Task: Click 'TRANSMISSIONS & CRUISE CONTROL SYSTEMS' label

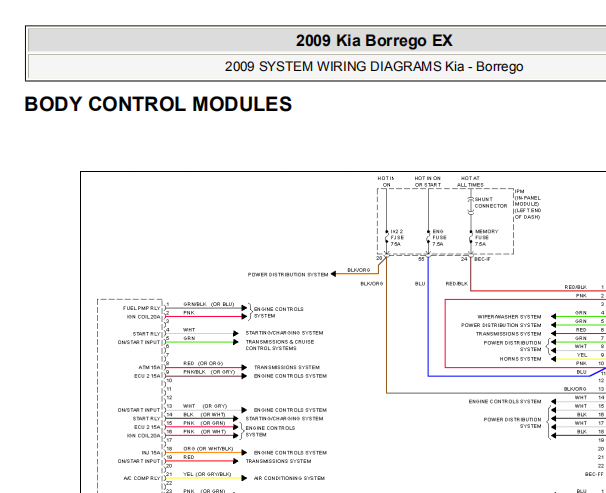Action: [x=280, y=345]
